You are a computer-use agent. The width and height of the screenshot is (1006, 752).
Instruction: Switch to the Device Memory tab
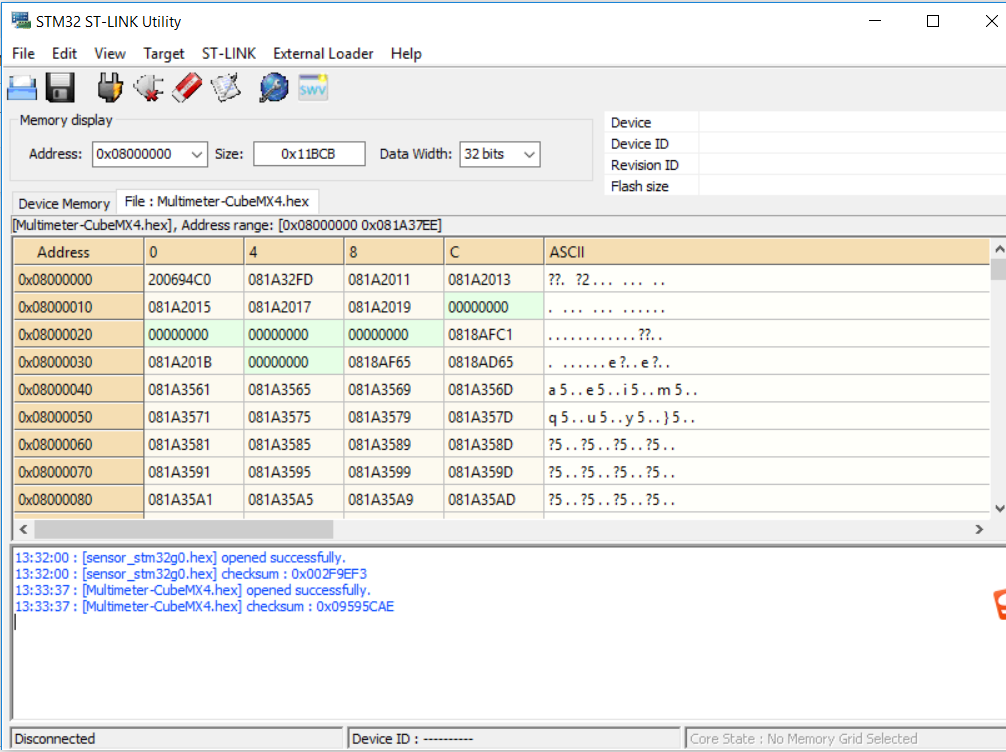(x=64, y=203)
